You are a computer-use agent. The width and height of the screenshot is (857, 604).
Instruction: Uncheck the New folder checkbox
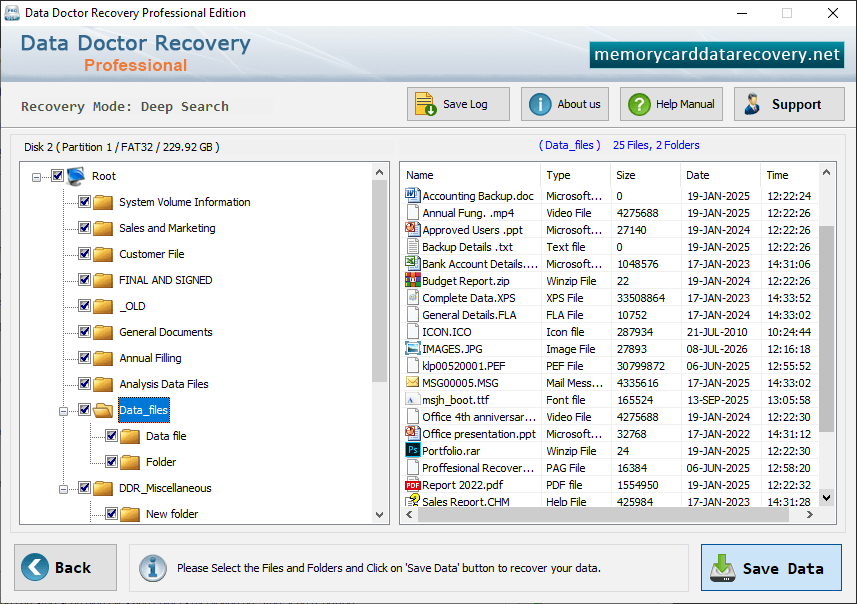(111, 514)
